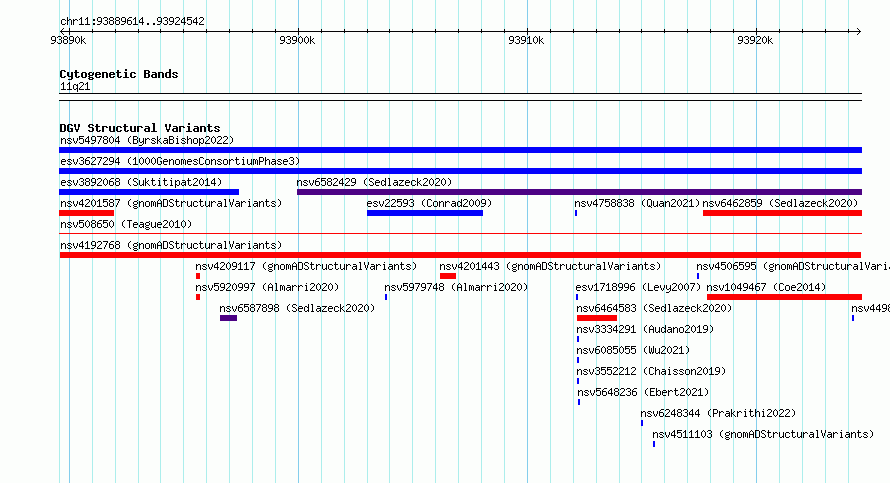
Task: Click the red bar of nsv4201443
Action: 448,276
